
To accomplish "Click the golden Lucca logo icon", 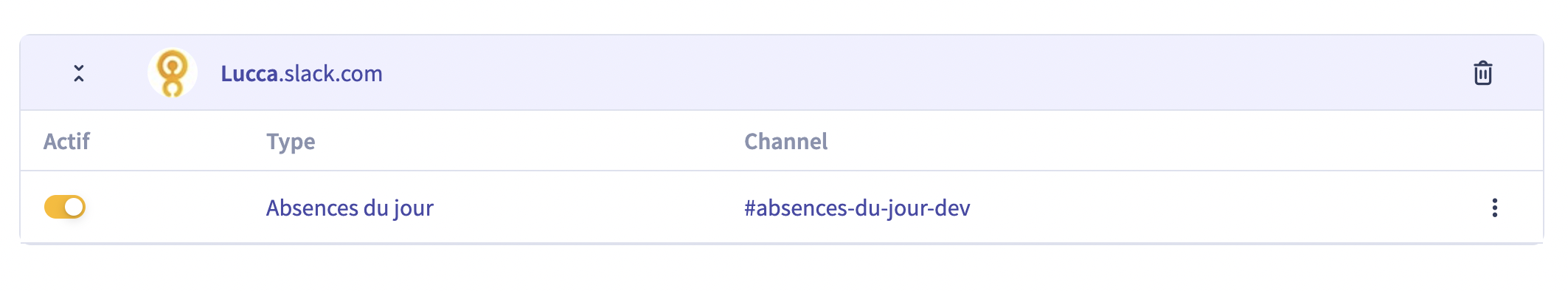I will point(173,73).
